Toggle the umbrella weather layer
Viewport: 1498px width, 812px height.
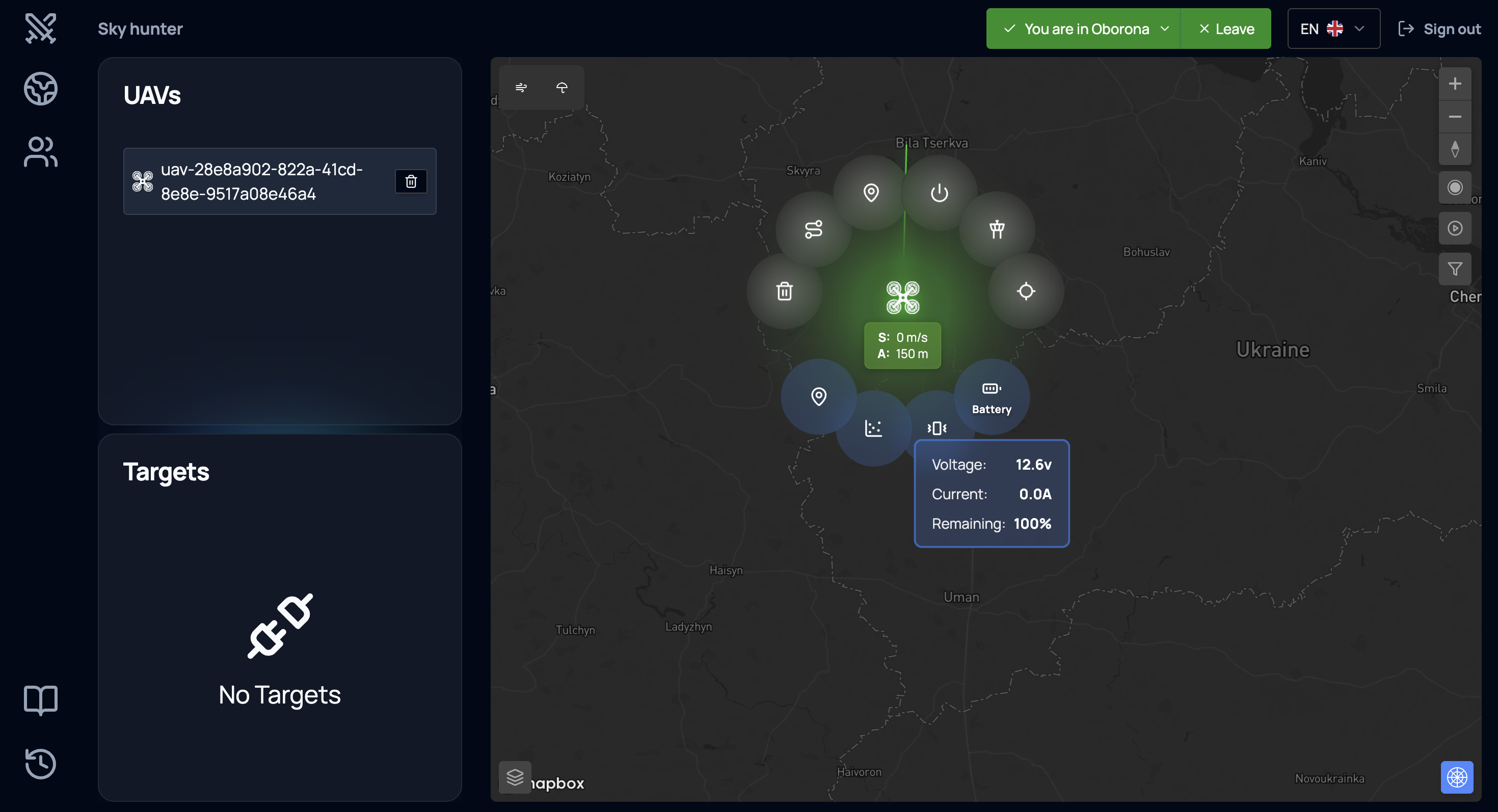tap(561, 88)
